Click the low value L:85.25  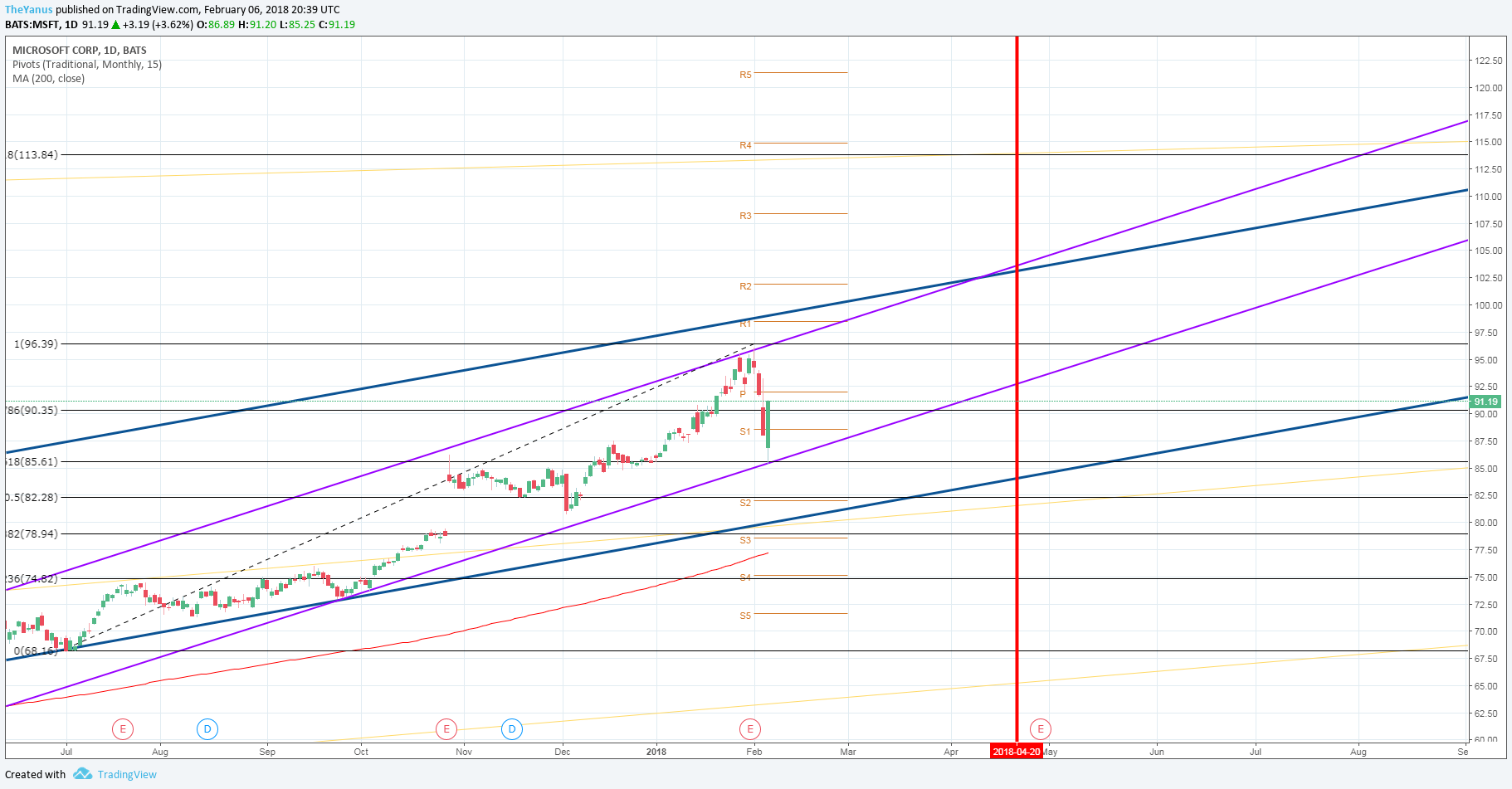297,25
